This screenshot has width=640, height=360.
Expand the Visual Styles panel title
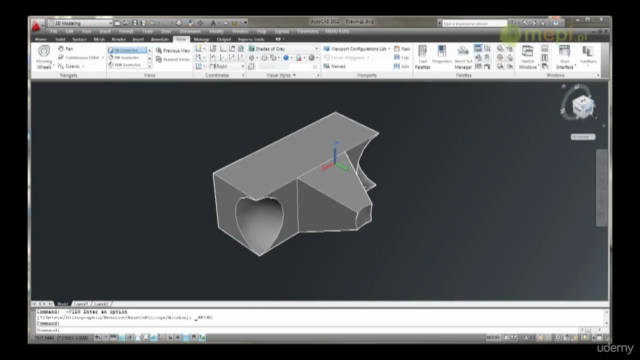281,75
